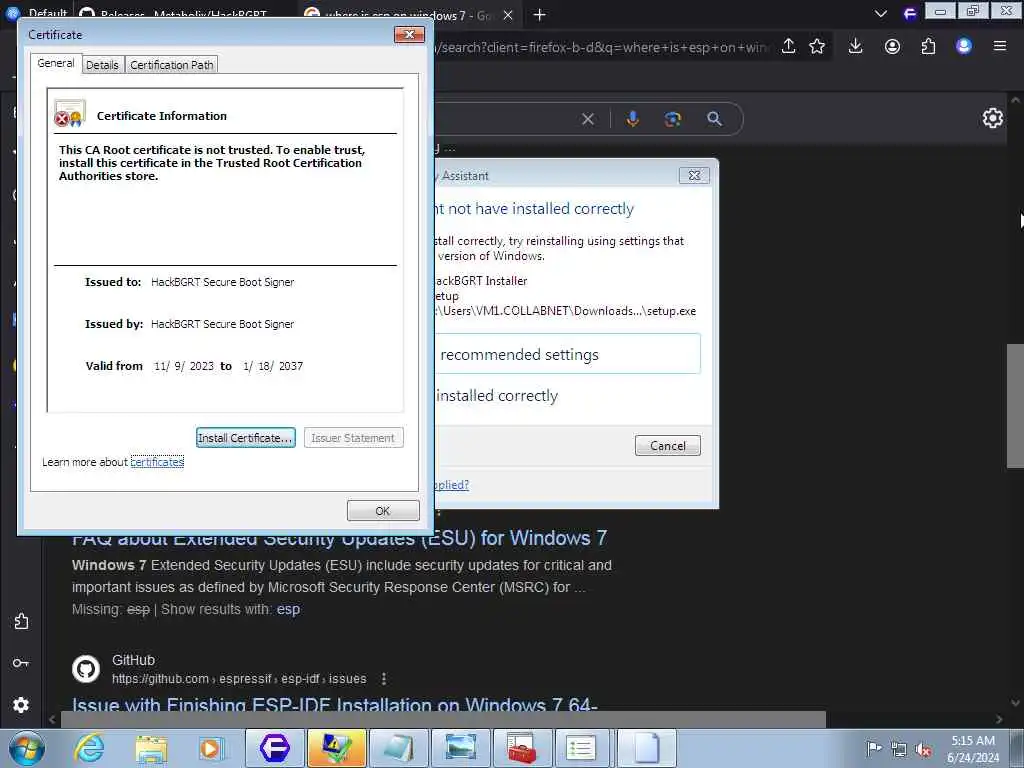Screen dimensions: 1024x768
Task: Switch to the Details tab in Certificate dialog
Action: pyautogui.click(x=103, y=65)
